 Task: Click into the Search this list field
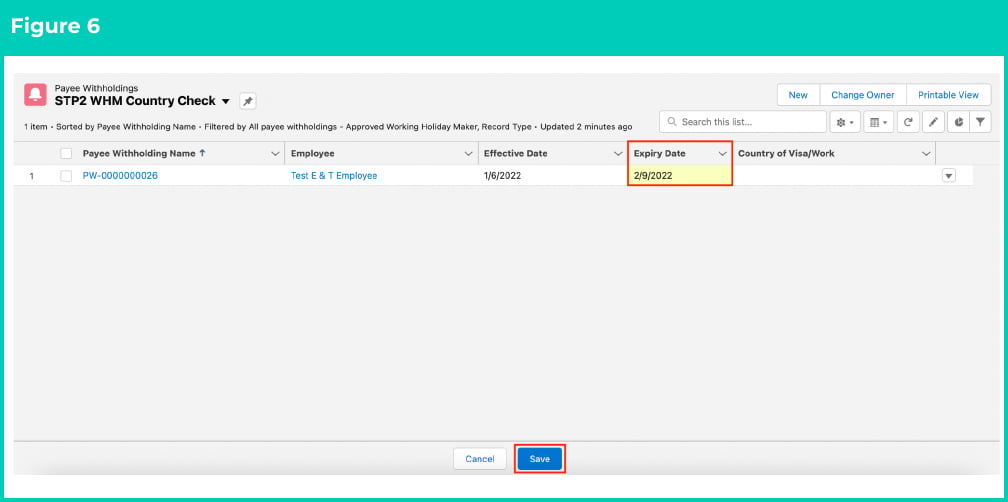tap(743, 121)
